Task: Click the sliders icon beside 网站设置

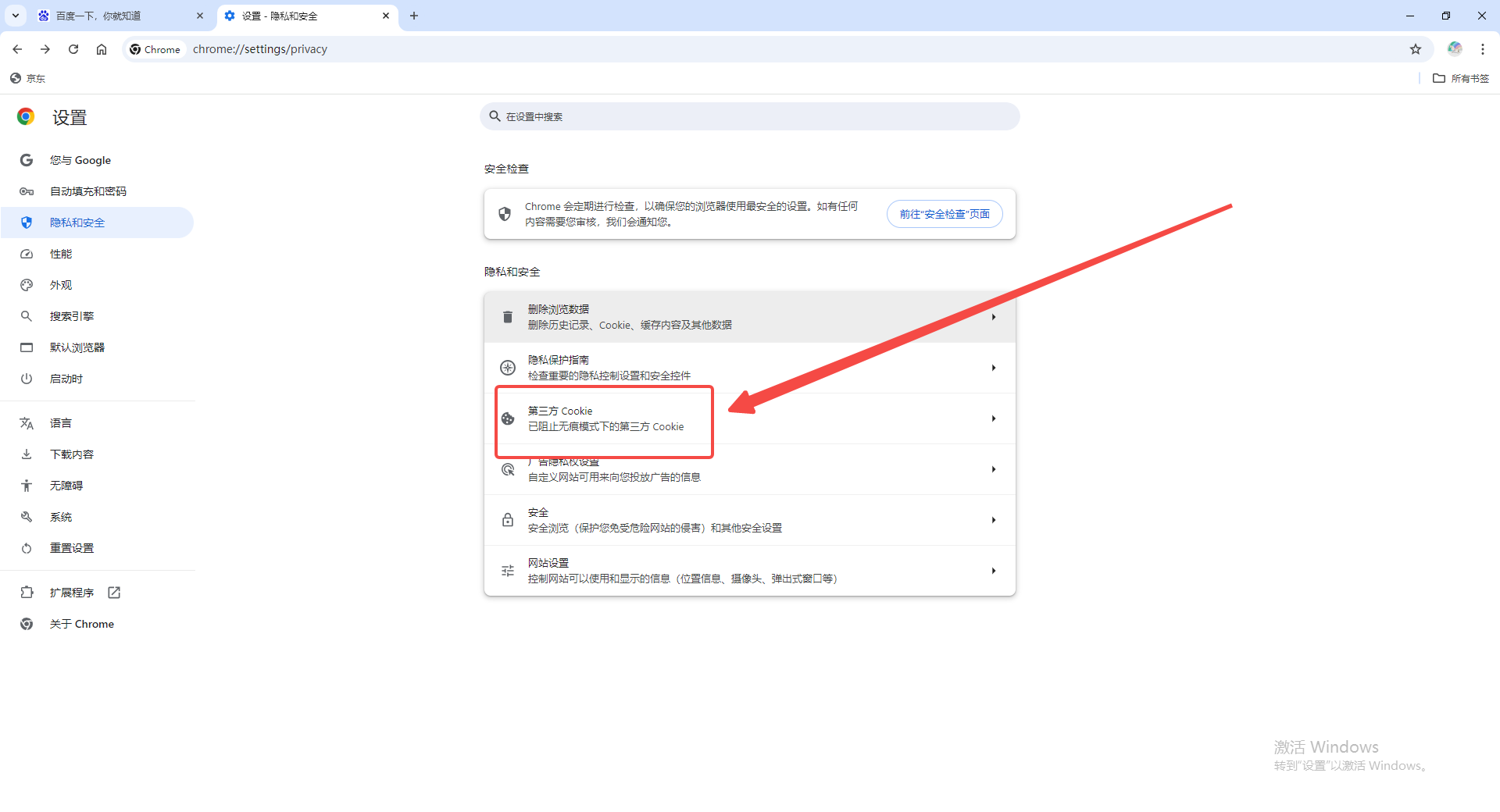Action: pyautogui.click(x=508, y=571)
